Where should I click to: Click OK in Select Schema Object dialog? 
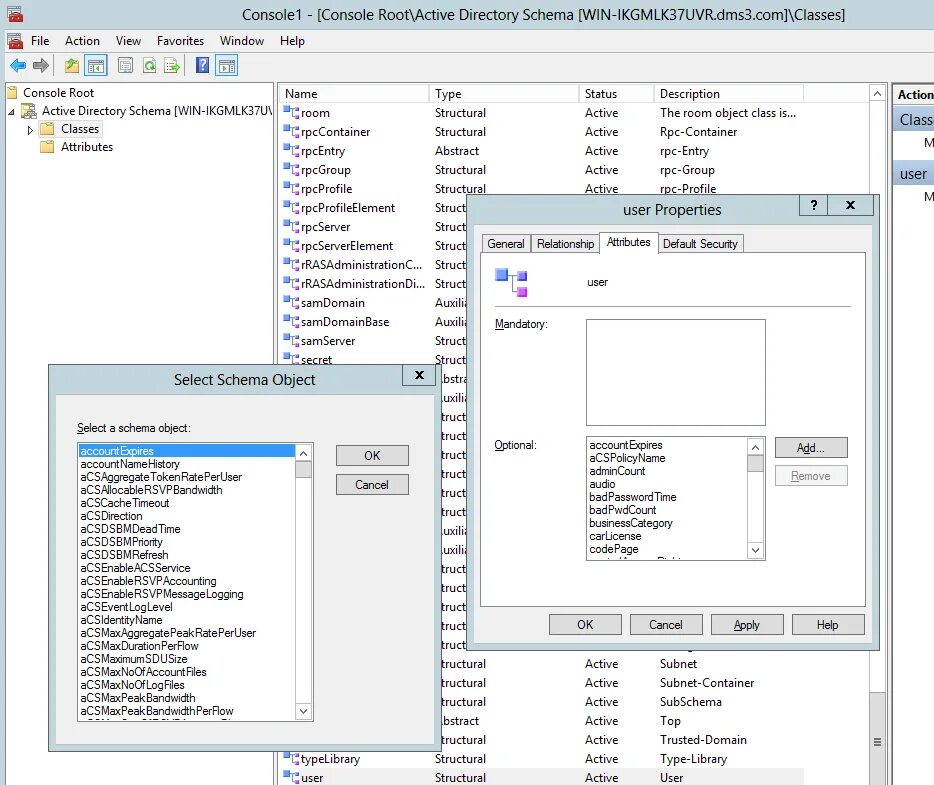tap(372, 456)
